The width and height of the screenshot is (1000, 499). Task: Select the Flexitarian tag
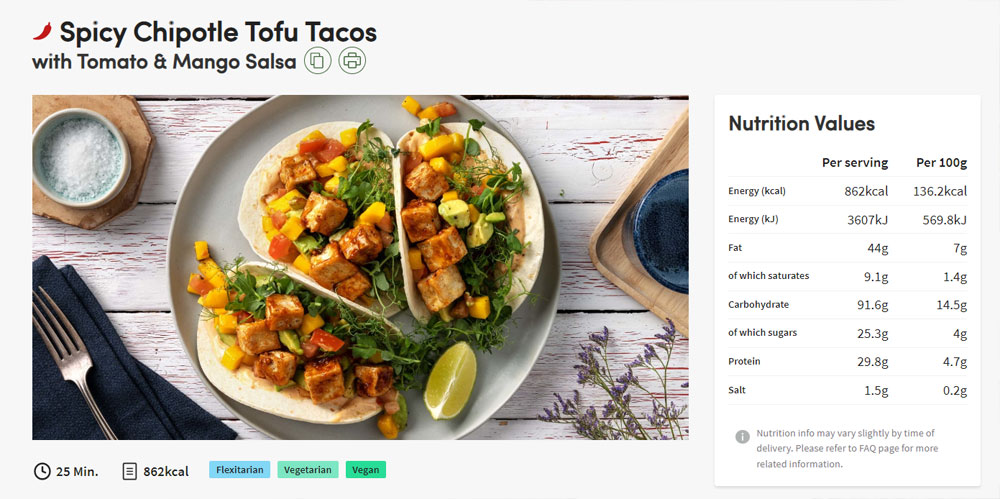click(240, 470)
